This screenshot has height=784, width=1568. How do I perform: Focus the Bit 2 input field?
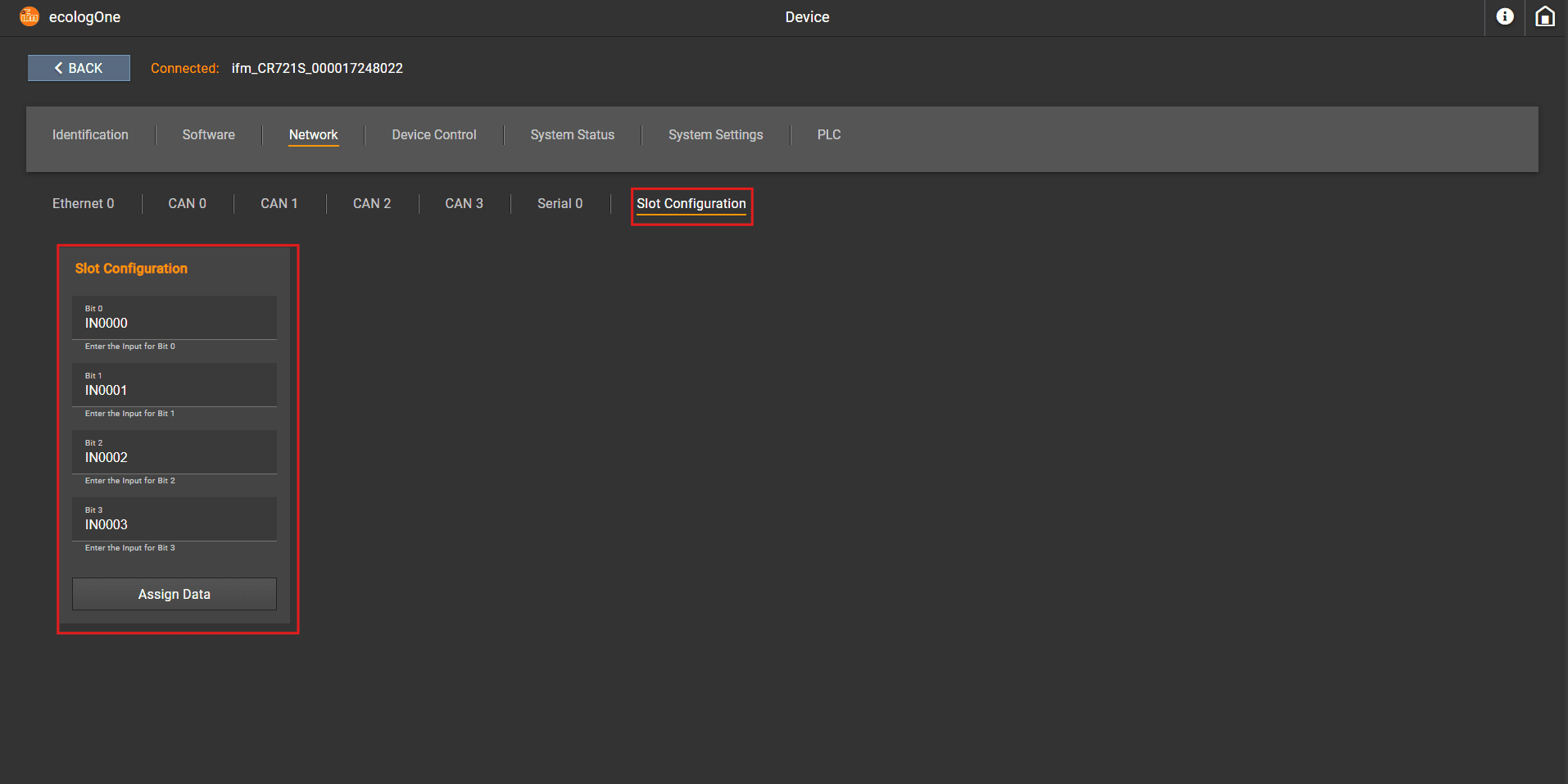[174, 453]
